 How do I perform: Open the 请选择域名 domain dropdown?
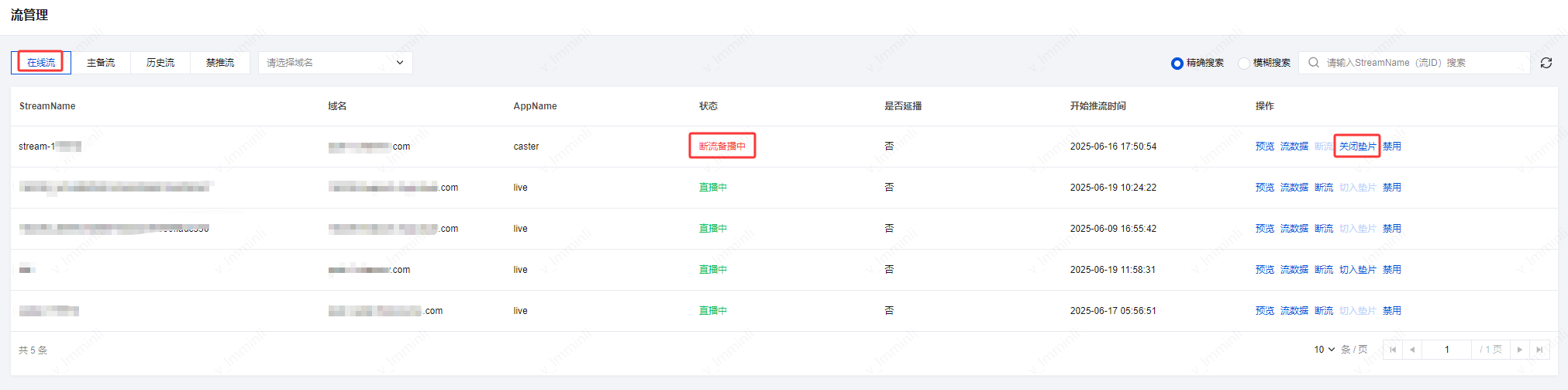(335, 63)
